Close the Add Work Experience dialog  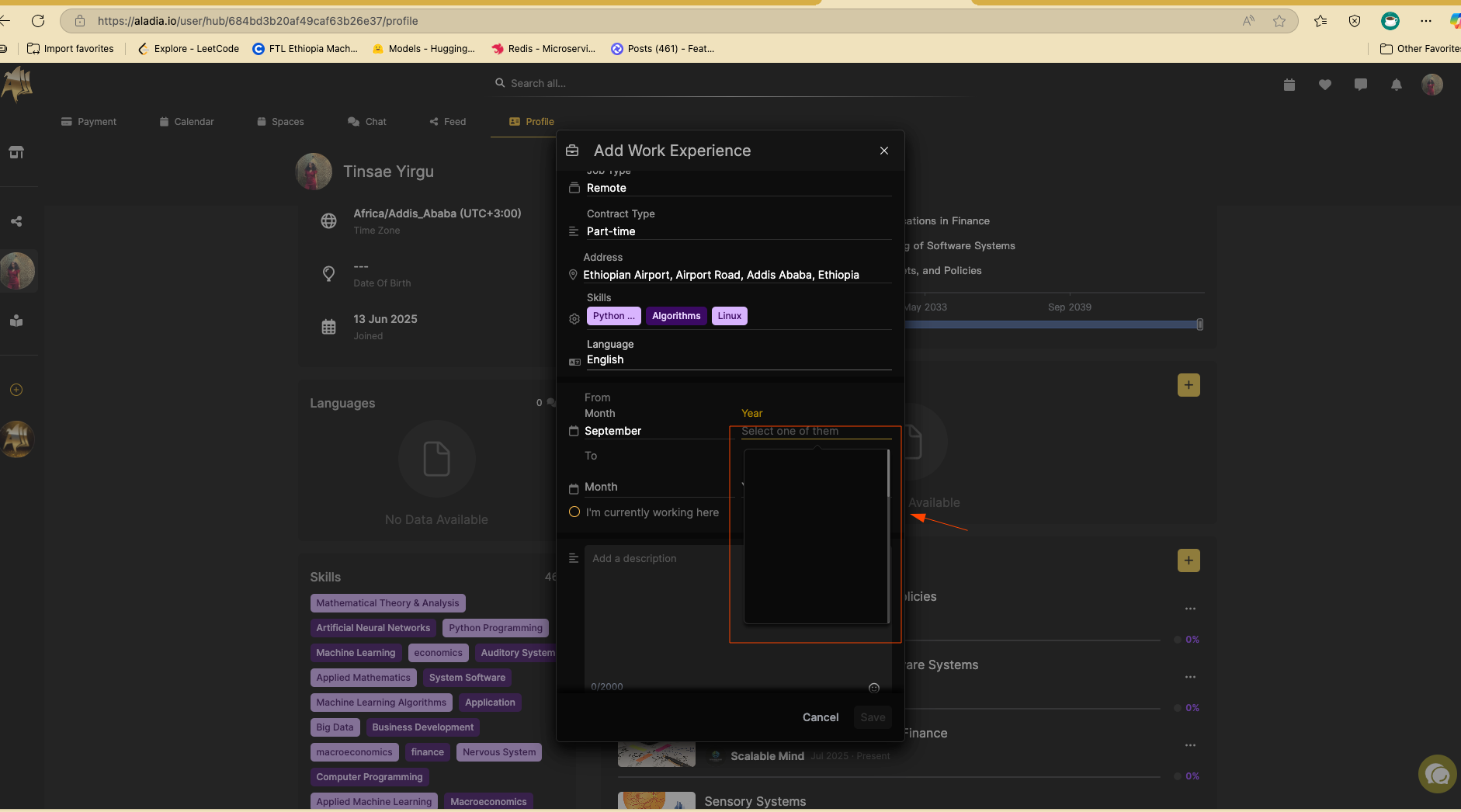tap(884, 151)
